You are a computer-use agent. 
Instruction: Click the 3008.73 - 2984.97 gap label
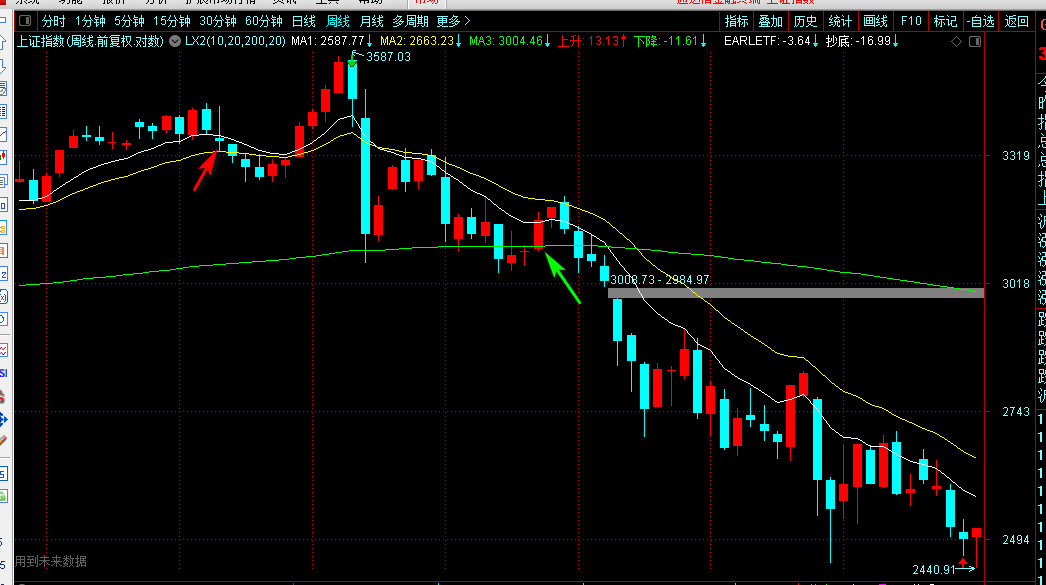click(x=660, y=279)
